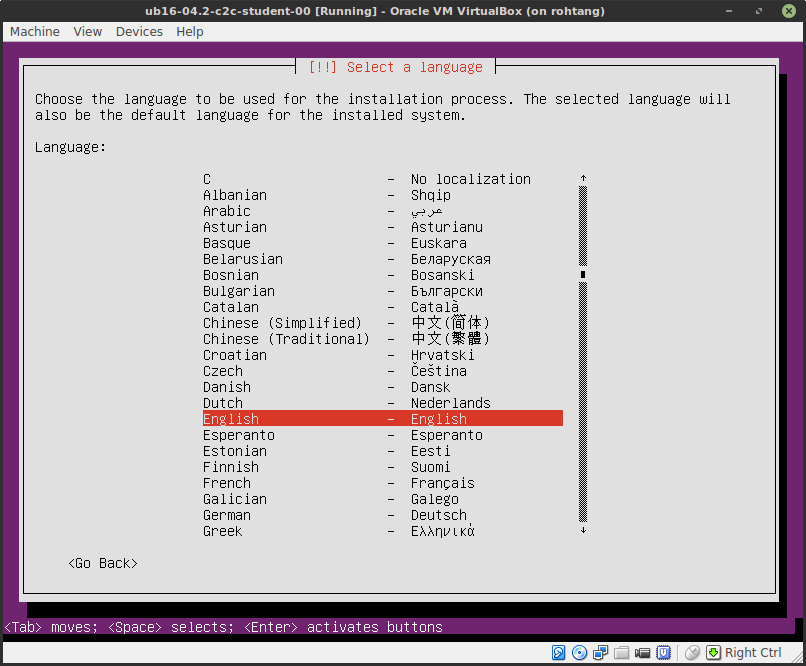The image size is (806, 666).
Task: Open the Help menu
Action: pos(189,31)
